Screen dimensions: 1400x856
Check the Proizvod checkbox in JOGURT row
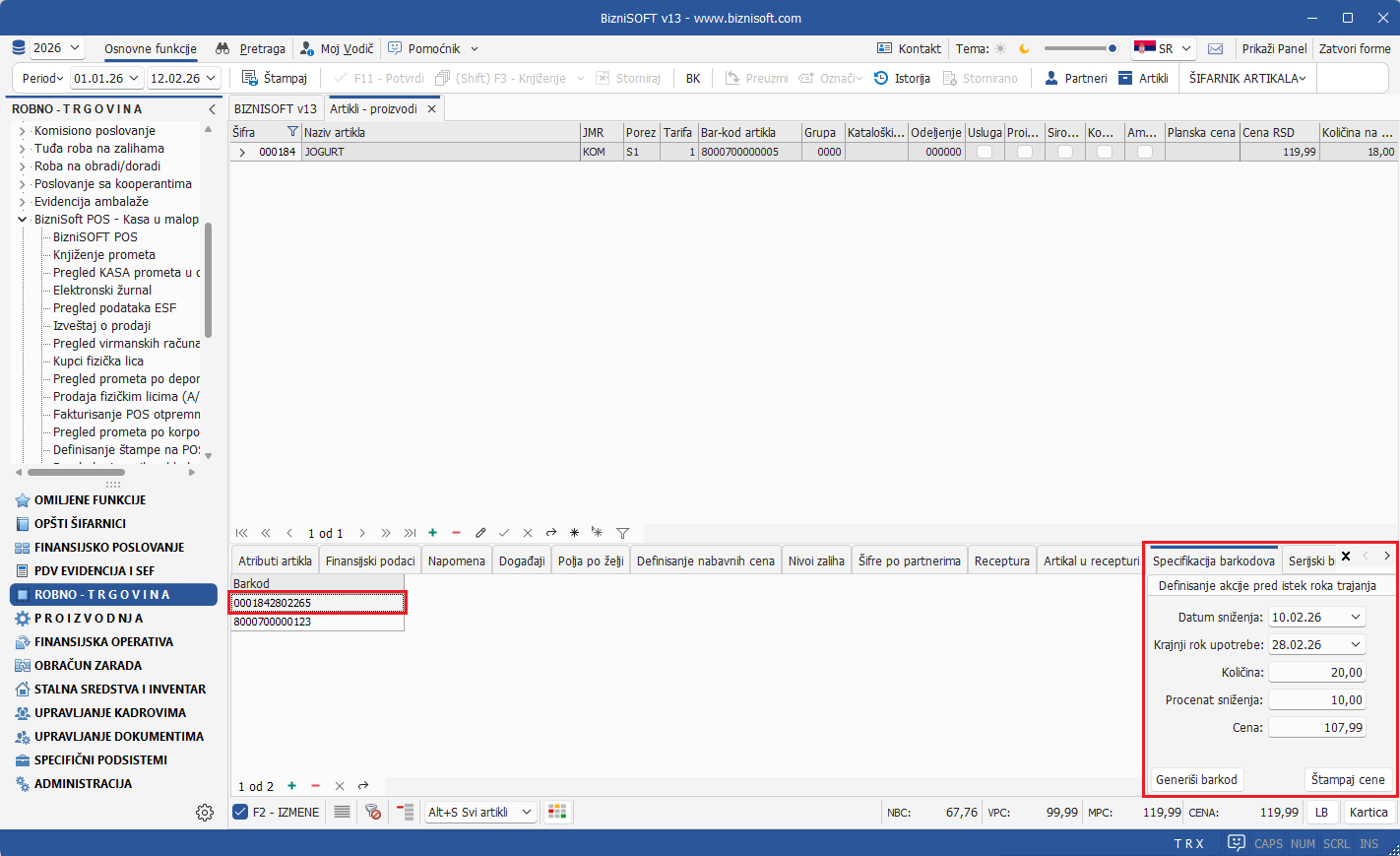pyautogui.click(x=1025, y=152)
